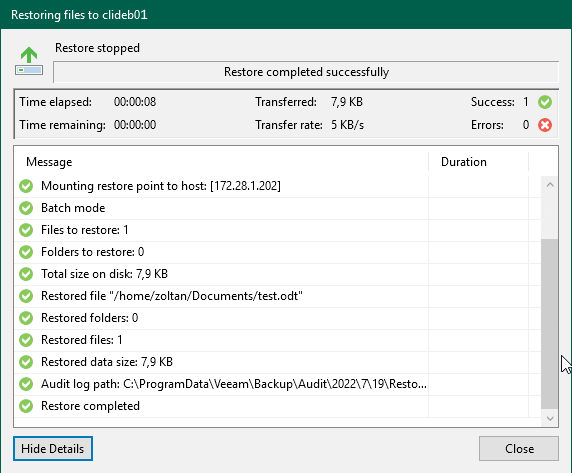Click the checkmark beside Audit log path
The width and height of the screenshot is (572, 473).
(26, 384)
